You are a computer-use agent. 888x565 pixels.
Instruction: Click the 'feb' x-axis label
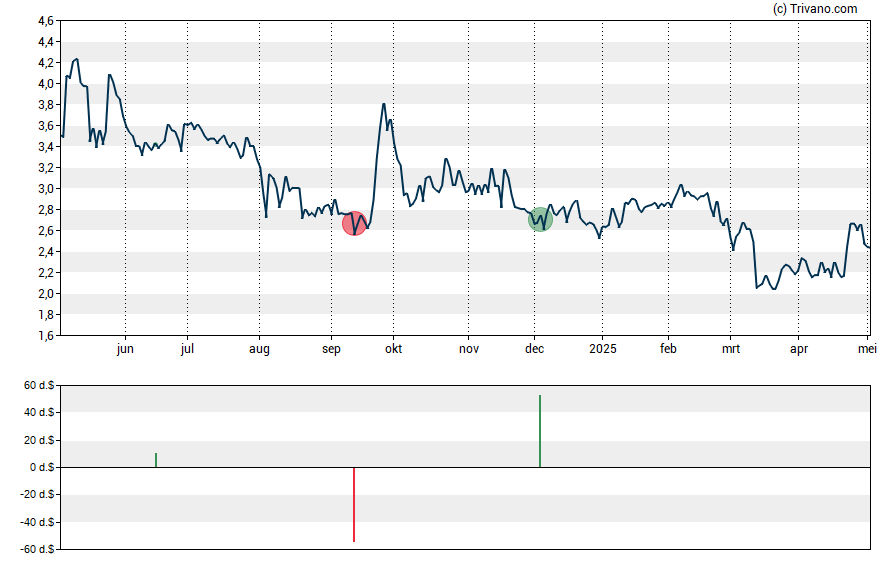point(668,349)
